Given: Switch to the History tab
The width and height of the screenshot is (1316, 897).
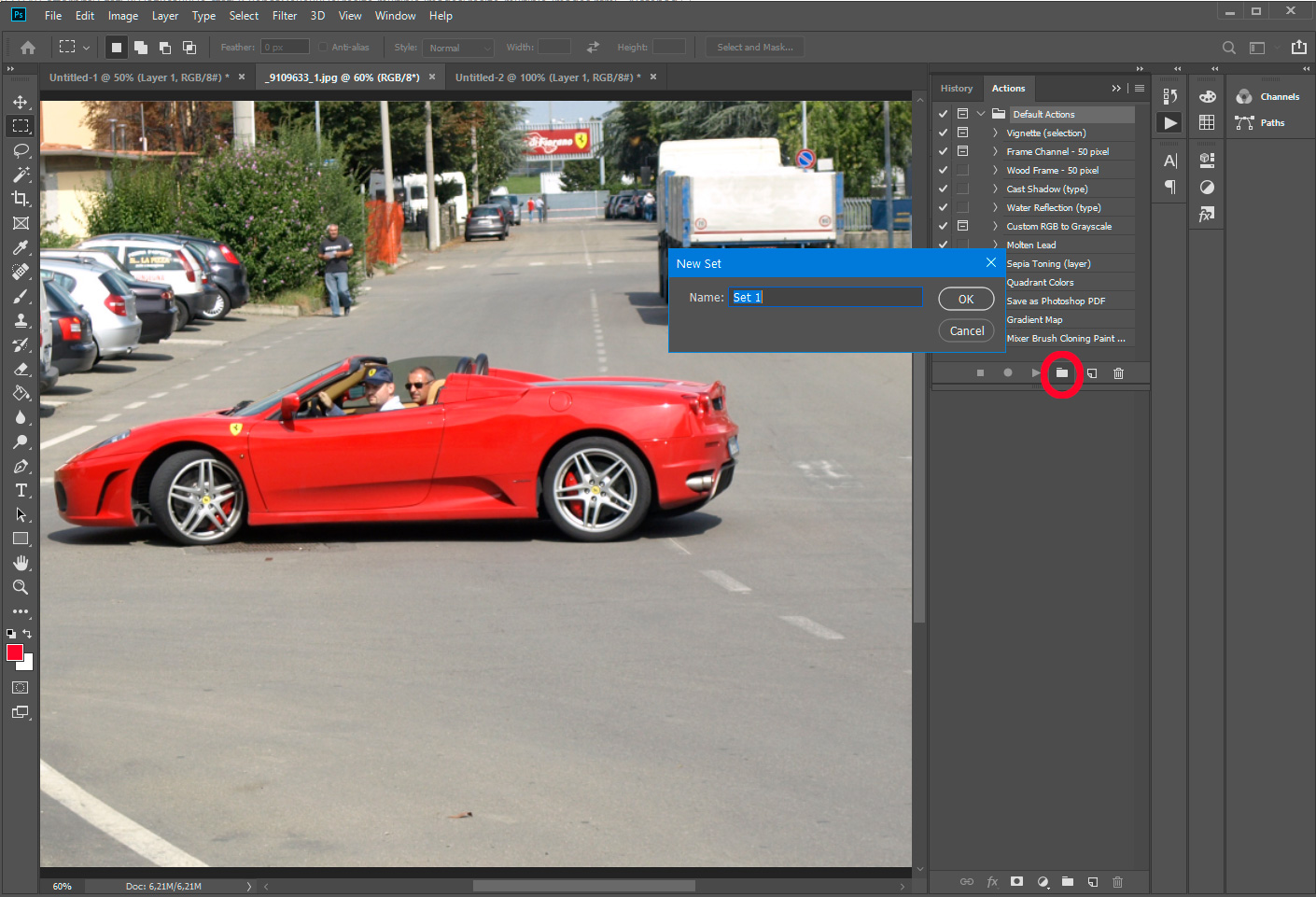Looking at the screenshot, I should click(957, 88).
